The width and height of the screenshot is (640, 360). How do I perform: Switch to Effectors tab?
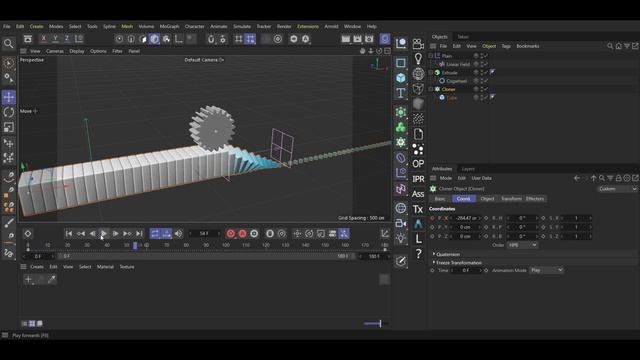click(535, 198)
